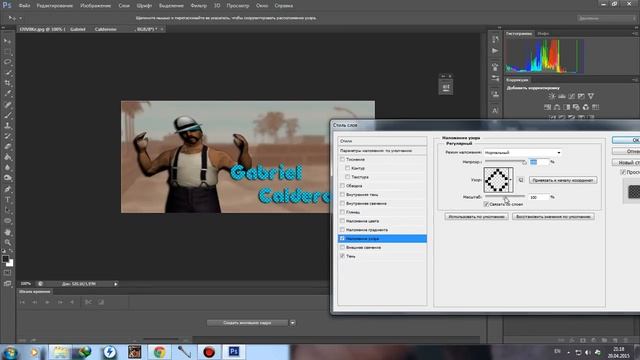
Task: Open the Histogram panel flyout menu
Action: (x=635, y=33)
